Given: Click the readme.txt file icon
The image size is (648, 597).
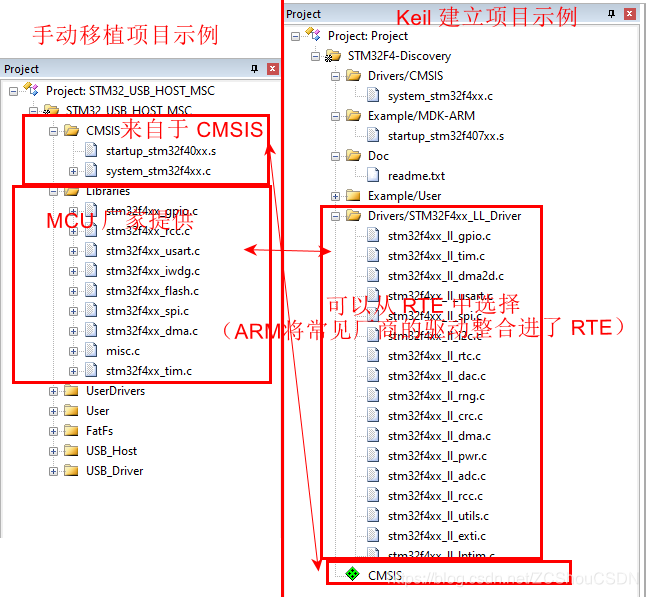Looking at the screenshot, I should pyautogui.click(x=373, y=175).
